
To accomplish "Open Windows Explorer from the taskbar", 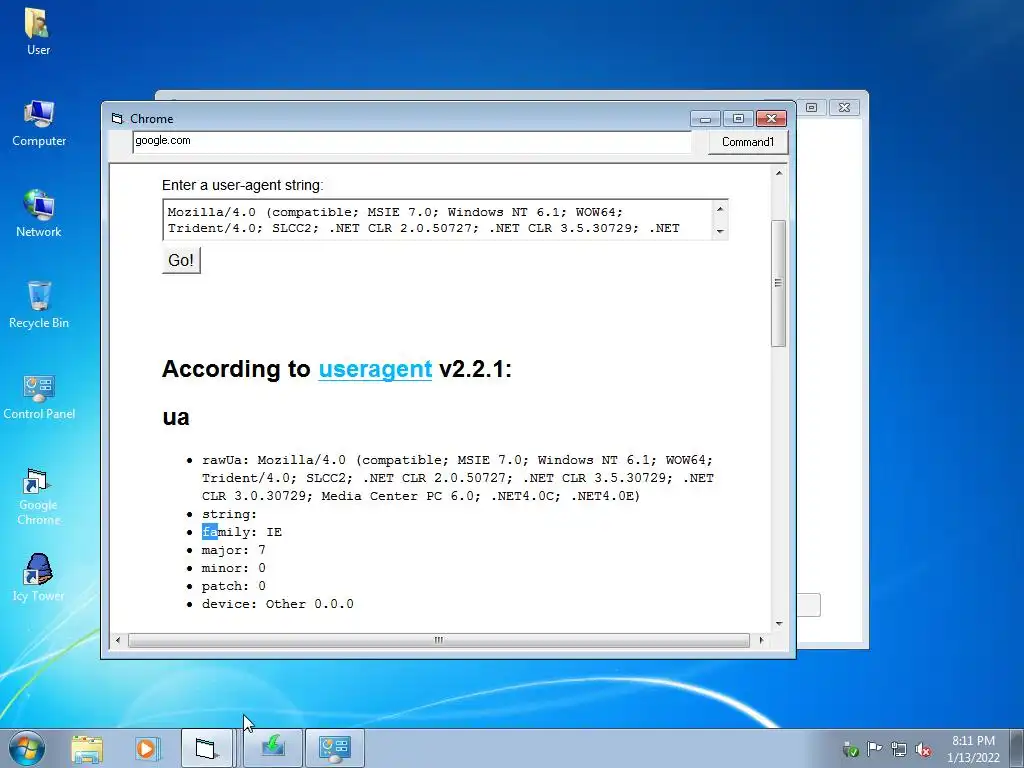I will coord(87,748).
